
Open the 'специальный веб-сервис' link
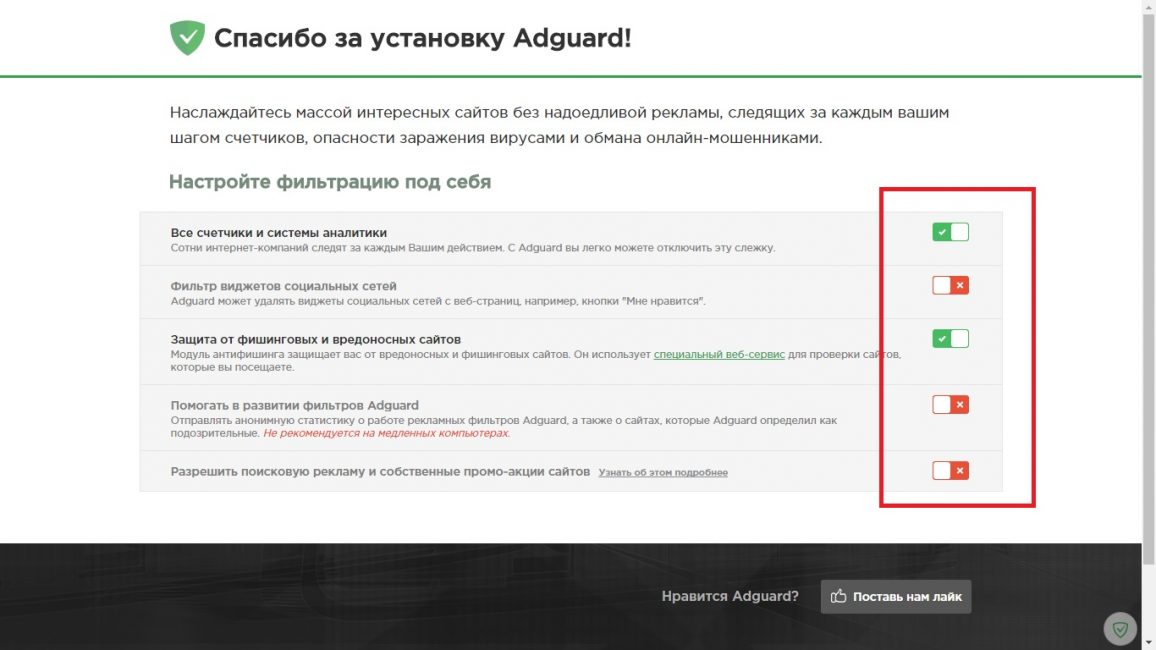point(719,354)
